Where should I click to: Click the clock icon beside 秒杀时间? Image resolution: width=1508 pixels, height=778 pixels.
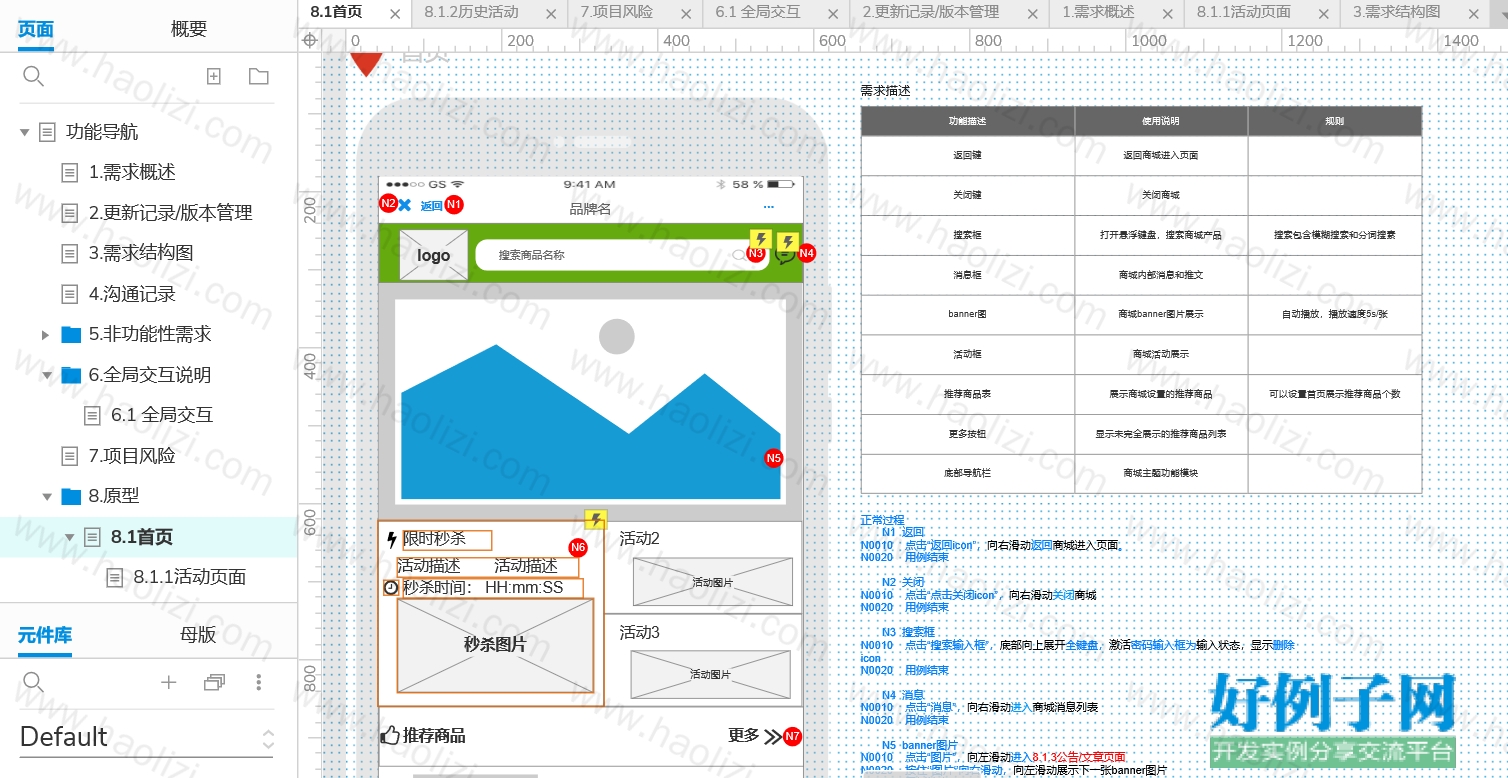[x=391, y=588]
